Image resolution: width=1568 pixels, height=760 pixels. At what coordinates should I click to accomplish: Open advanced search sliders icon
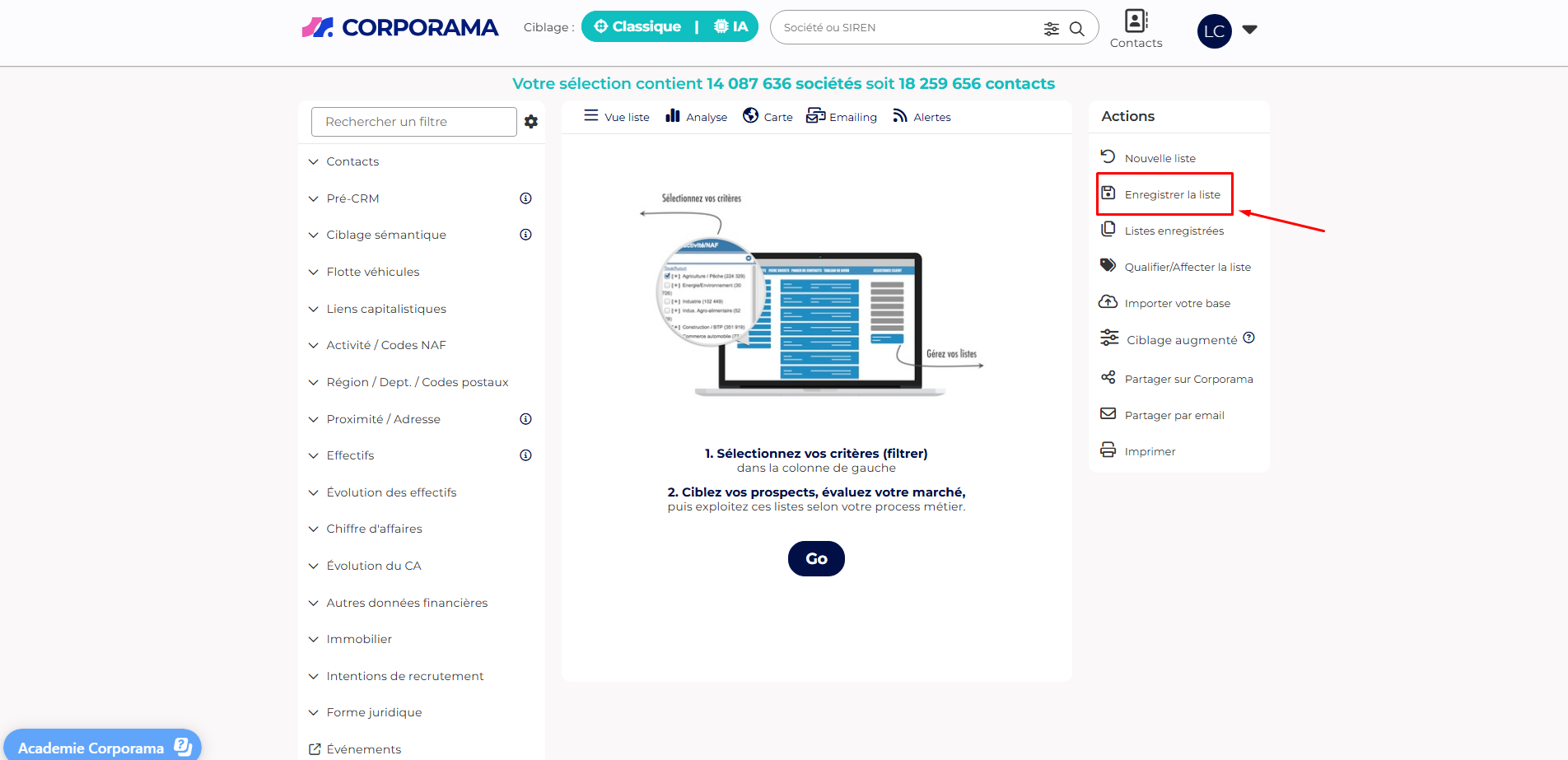coord(1052,29)
